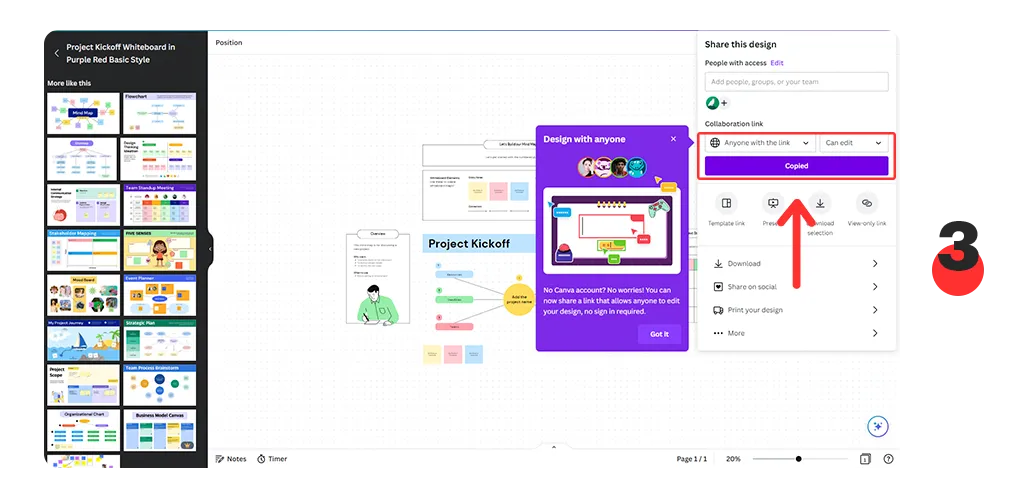The image size is (1018, 499).
Task: Open the More options row
Action: coord(797,333)
